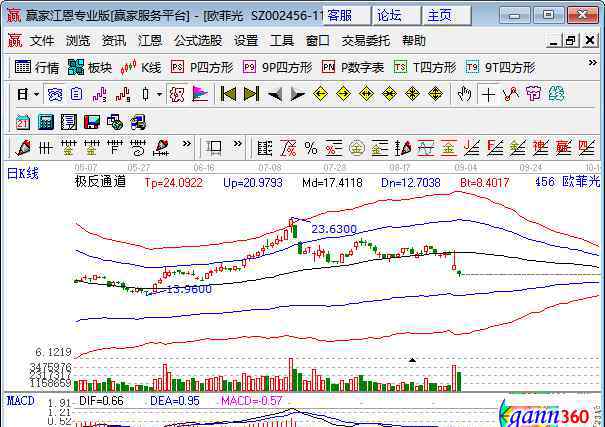Open the 江恩 menu

pos(150,41)
